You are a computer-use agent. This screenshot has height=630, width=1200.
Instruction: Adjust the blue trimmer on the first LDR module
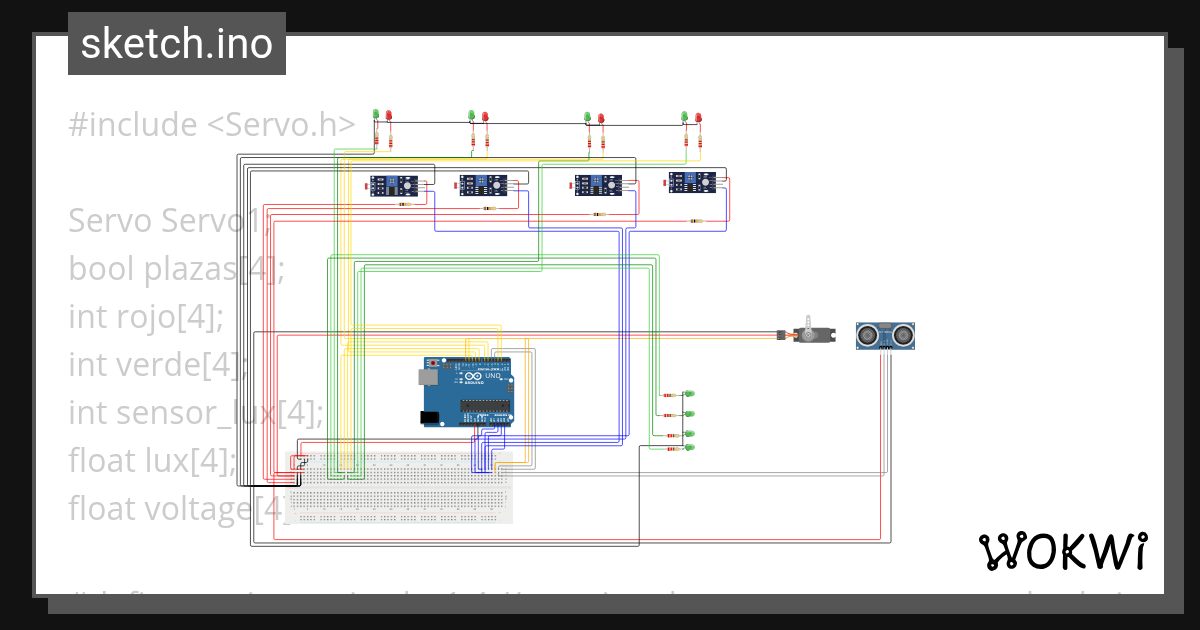[394, 181]
